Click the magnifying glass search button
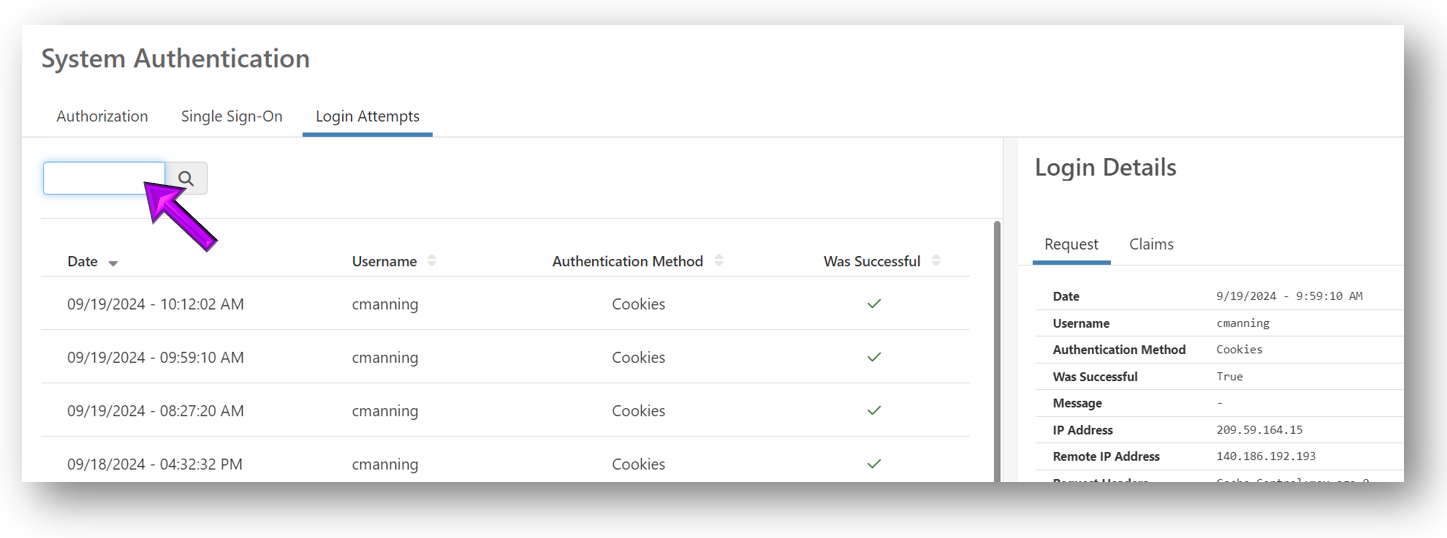1447x538 pixels. point(186,179)
